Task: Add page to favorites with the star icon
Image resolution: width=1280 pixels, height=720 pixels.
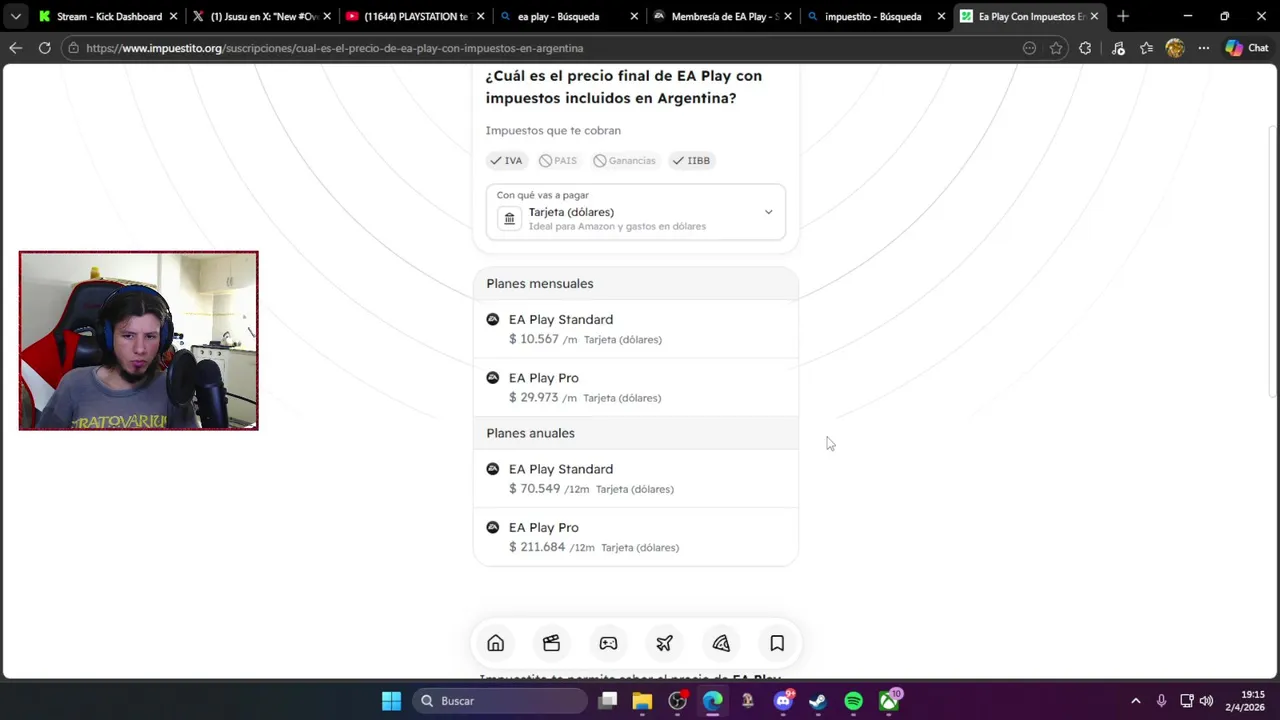Action: coord(1056,48)
